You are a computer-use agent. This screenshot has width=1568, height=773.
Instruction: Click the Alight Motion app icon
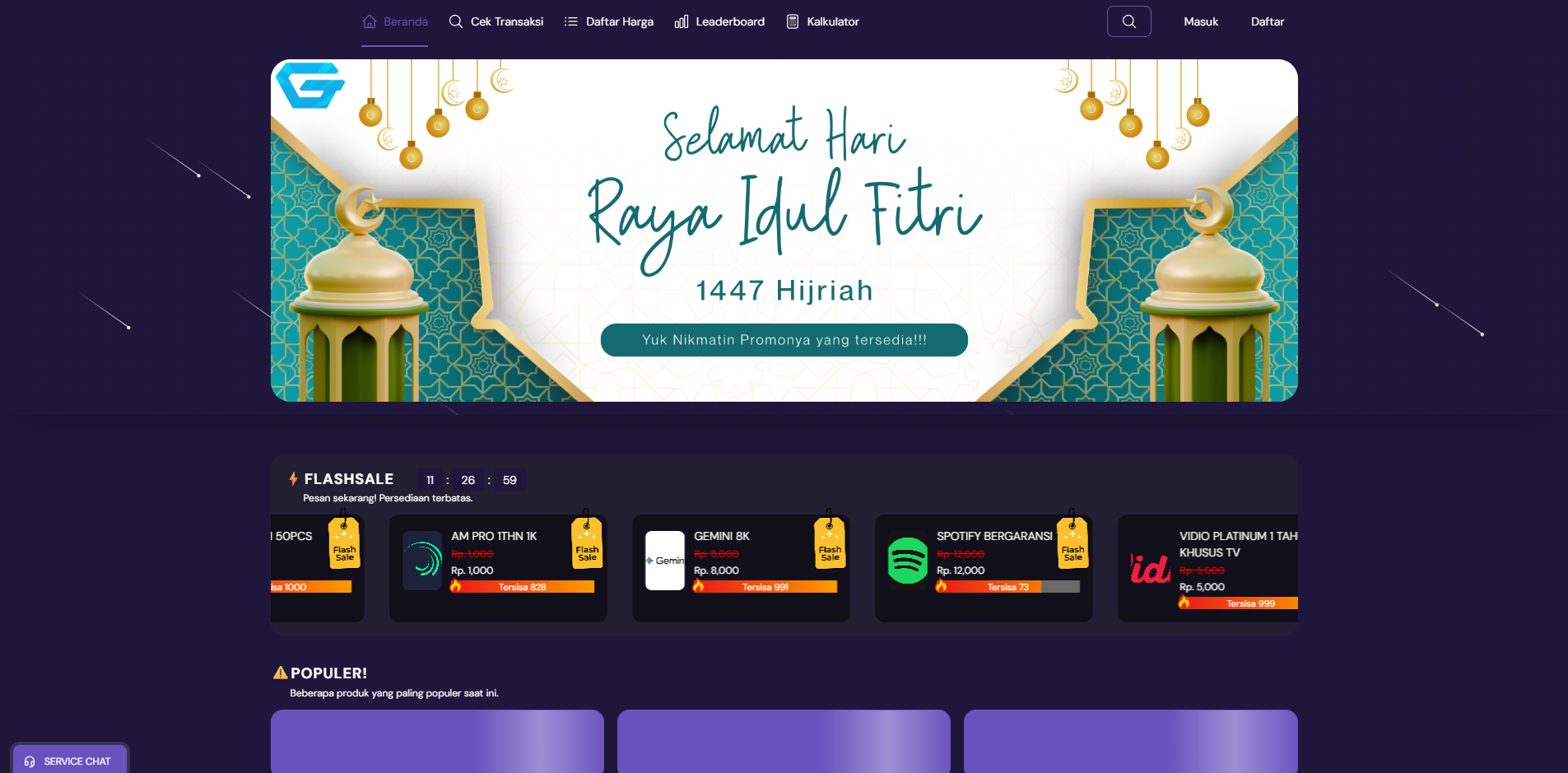click(422, 561)
